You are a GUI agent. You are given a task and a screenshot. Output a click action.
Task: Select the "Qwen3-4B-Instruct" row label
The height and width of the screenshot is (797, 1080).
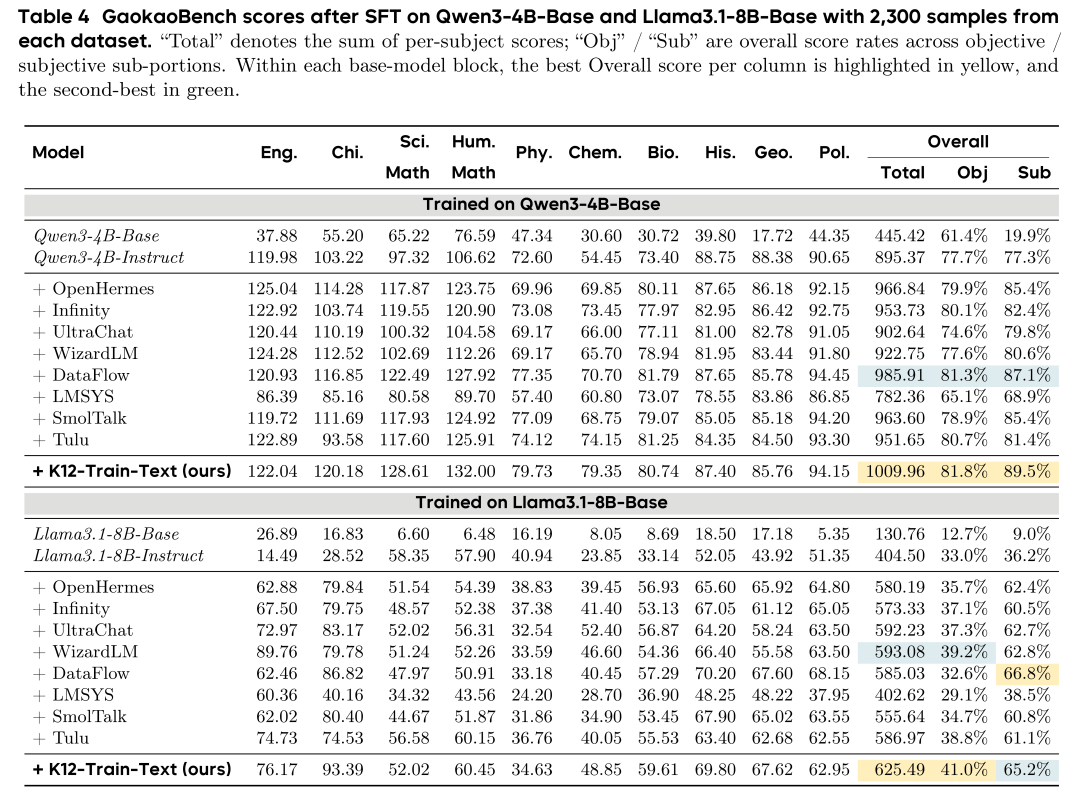tap(109, 258)
